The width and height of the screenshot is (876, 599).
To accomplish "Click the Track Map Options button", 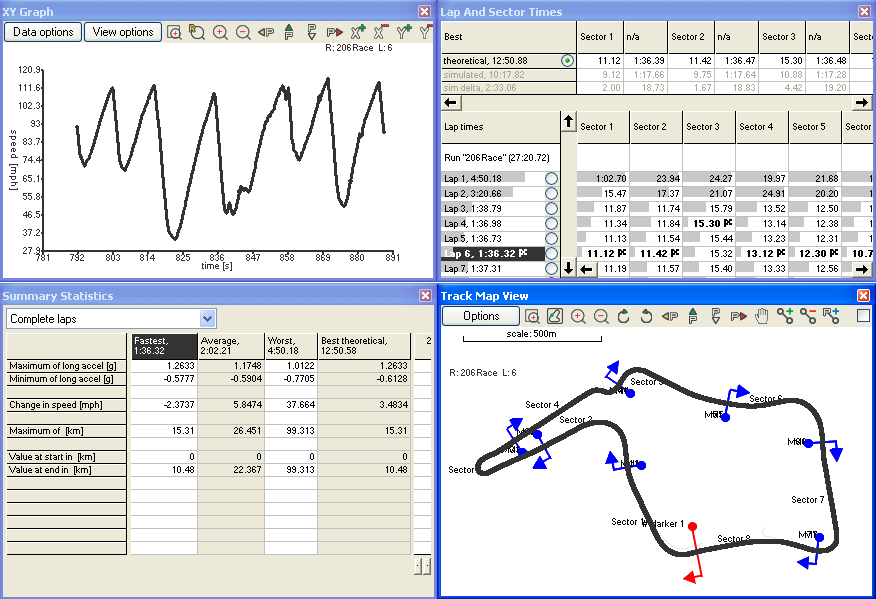I will point(481,316).
